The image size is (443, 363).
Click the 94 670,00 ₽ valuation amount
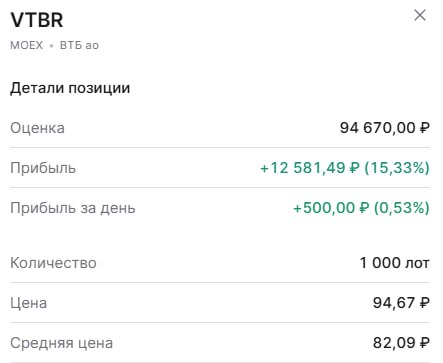385,128
